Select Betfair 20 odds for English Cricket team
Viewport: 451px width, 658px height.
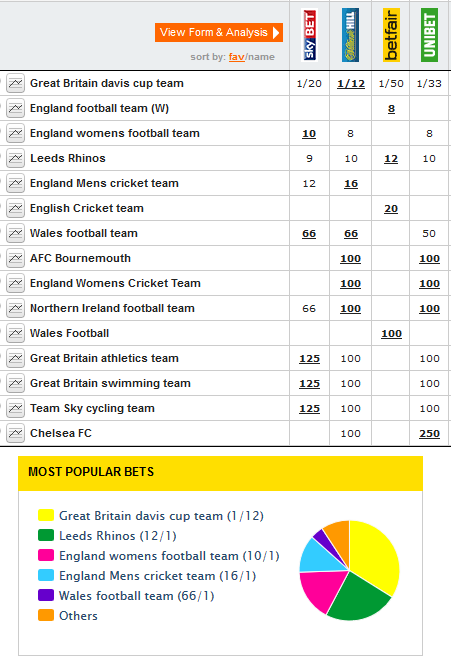[391, 209]
